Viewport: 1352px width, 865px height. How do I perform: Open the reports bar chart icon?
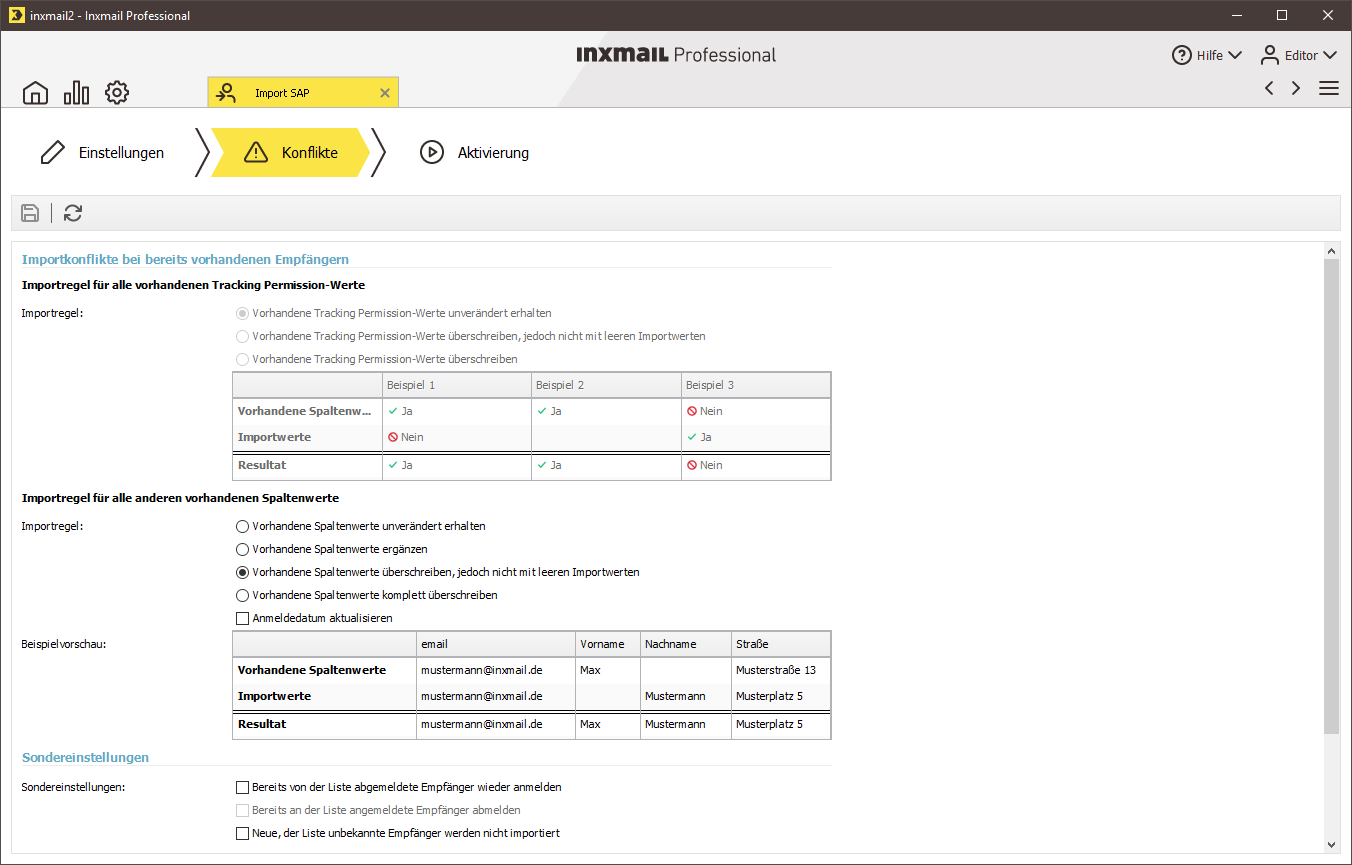76,93
